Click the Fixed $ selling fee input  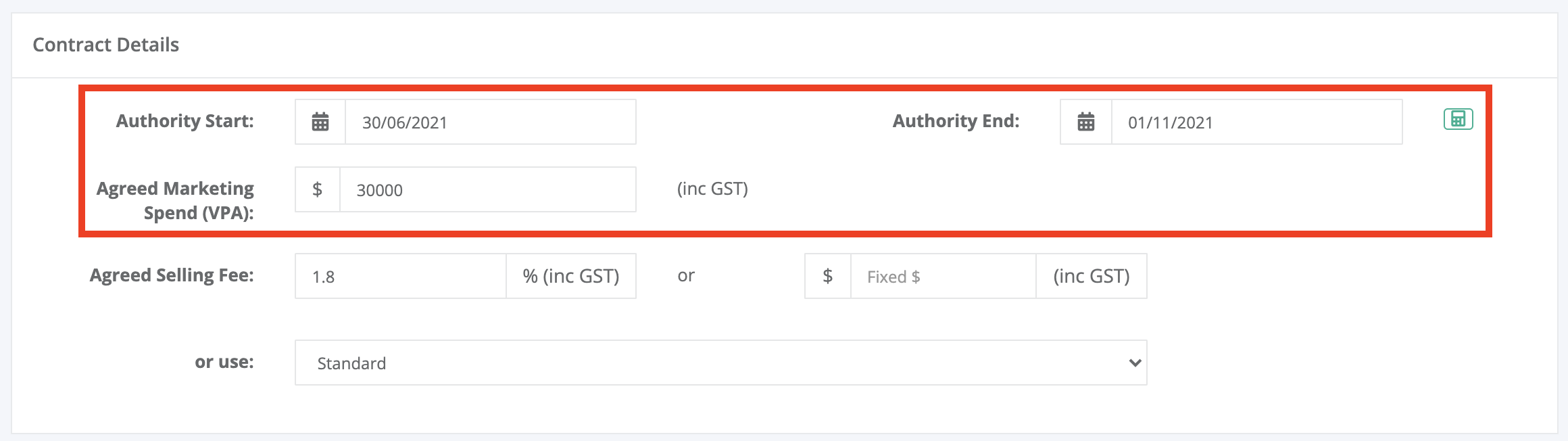(944, 276)
